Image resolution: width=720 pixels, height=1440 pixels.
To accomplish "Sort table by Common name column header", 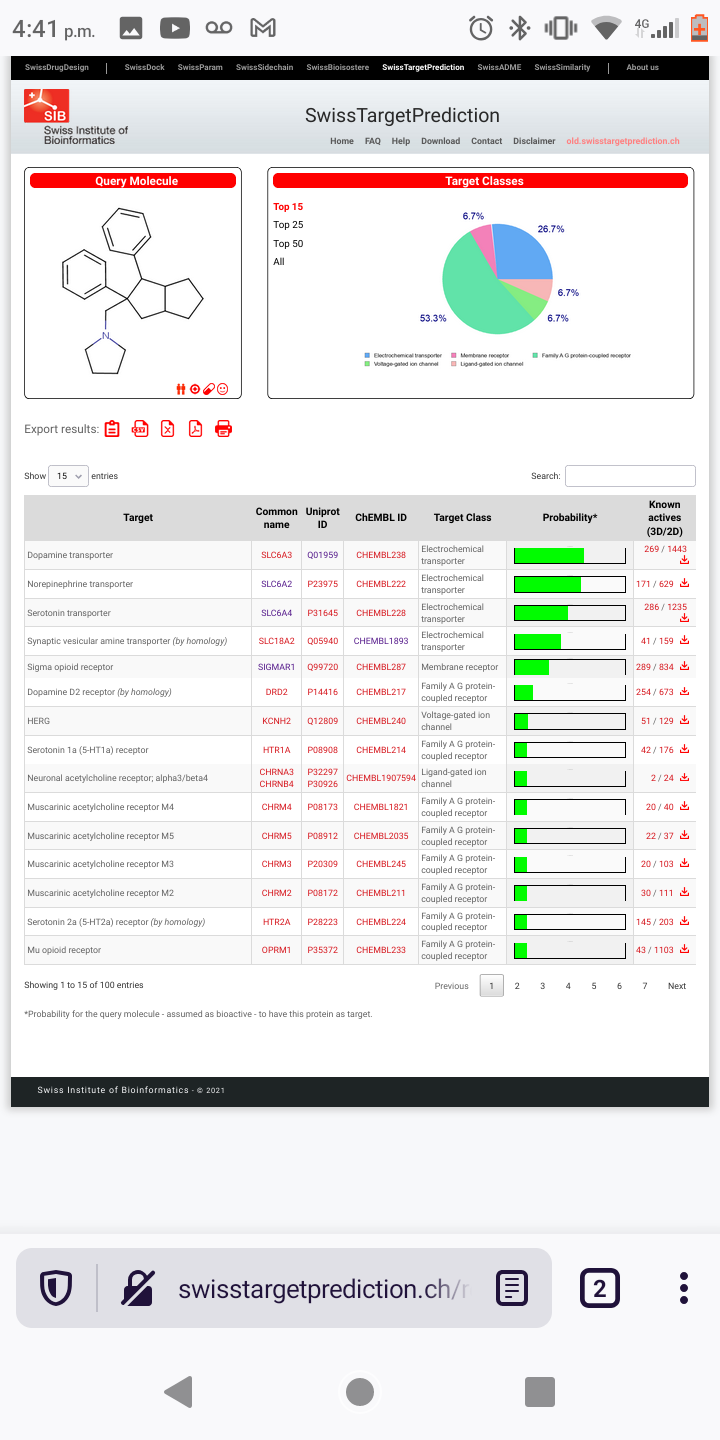I will point(277,518).
